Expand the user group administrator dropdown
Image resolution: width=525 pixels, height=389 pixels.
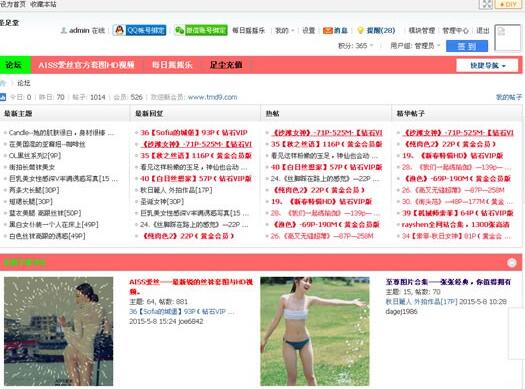[x=415, y=46]
